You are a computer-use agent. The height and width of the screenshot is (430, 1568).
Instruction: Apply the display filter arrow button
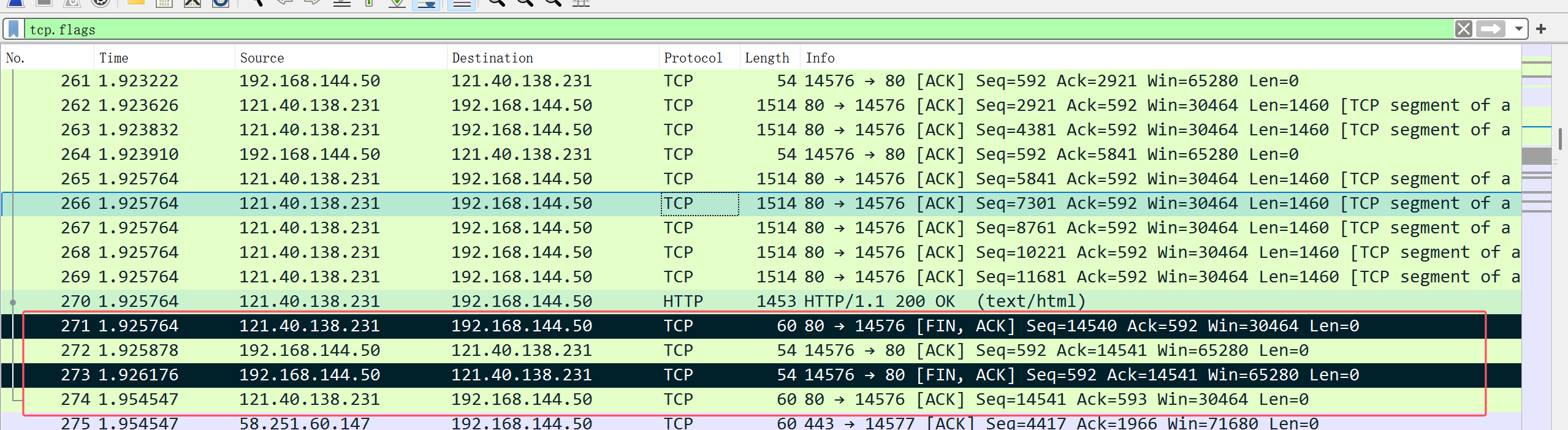pyautogui.click(x=1491, y=29)
